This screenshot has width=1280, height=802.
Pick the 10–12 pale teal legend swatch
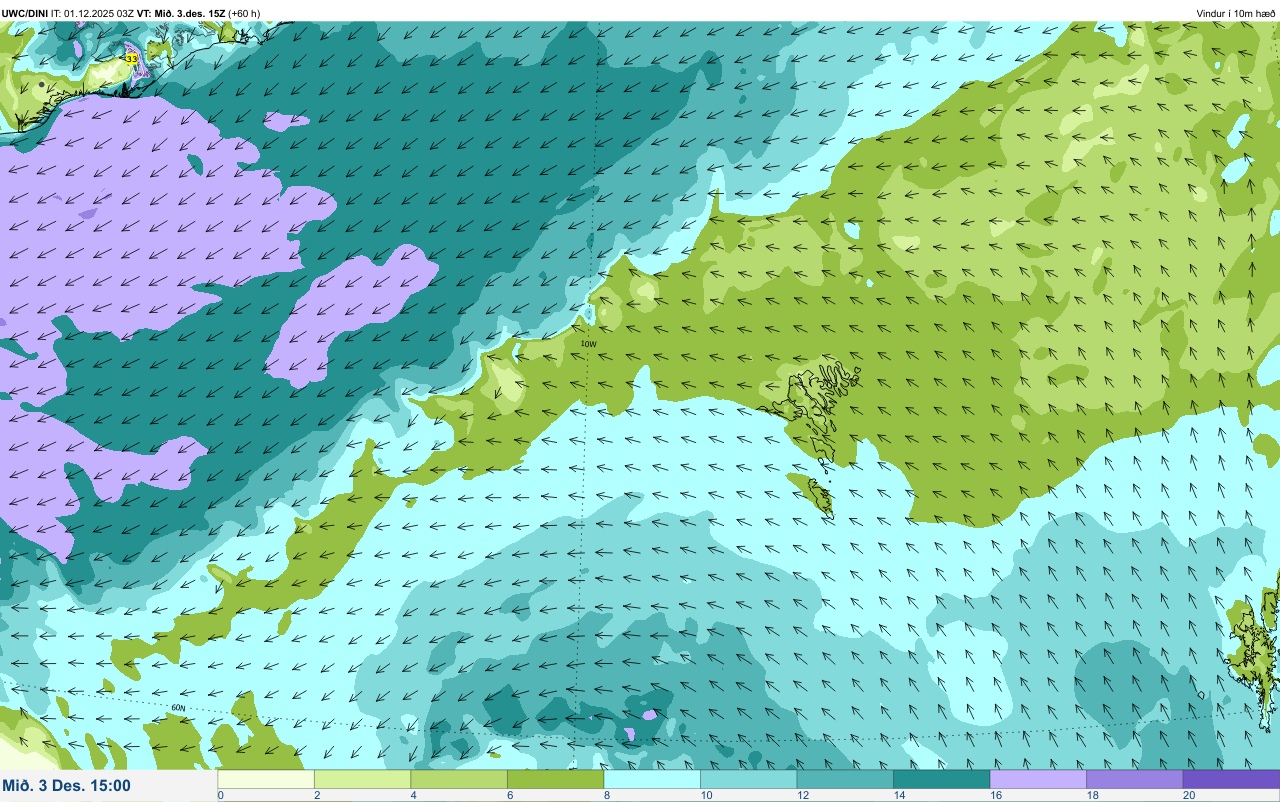click(748, 779)
